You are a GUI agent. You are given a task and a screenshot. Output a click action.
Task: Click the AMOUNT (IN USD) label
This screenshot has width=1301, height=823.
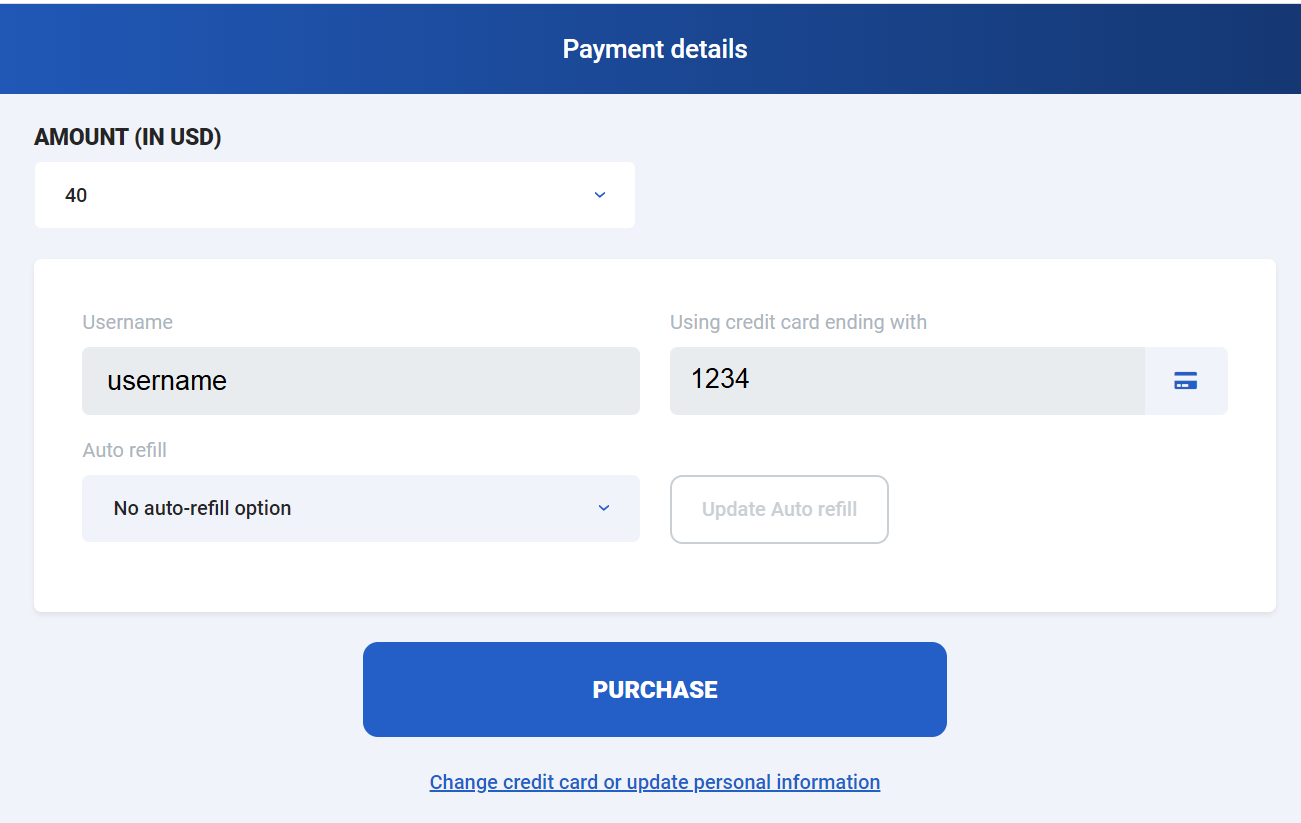click(x=128, y=137)
